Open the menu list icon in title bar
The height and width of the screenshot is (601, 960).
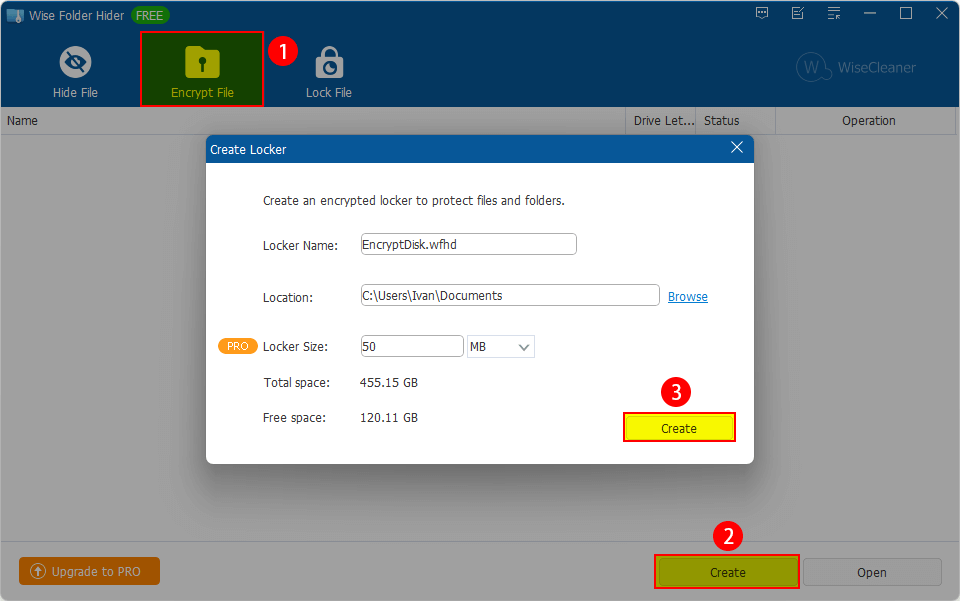point(834,13)
